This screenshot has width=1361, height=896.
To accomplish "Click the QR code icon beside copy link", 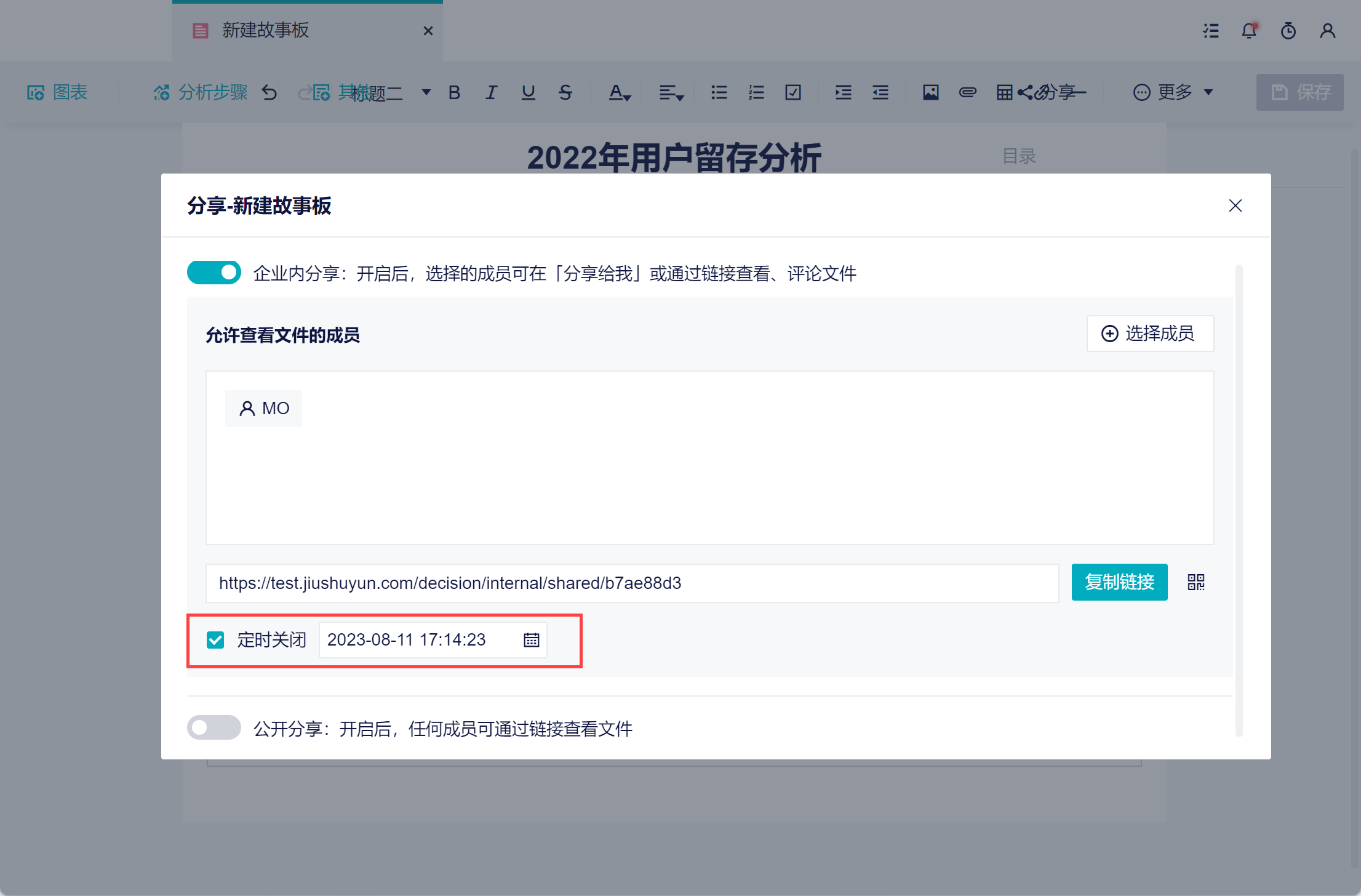I will click(1195, 582).
